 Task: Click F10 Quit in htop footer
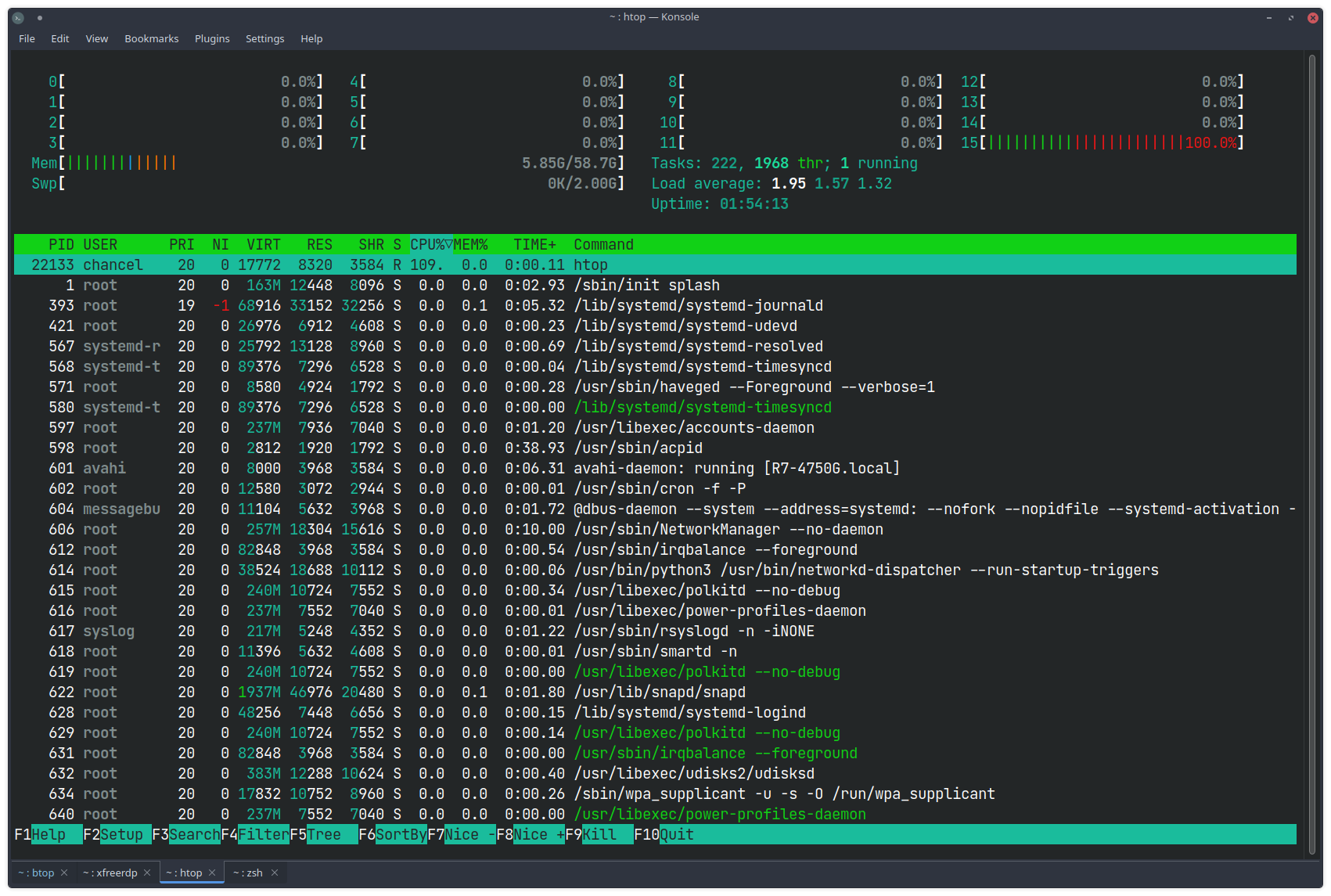coord(675,834)
